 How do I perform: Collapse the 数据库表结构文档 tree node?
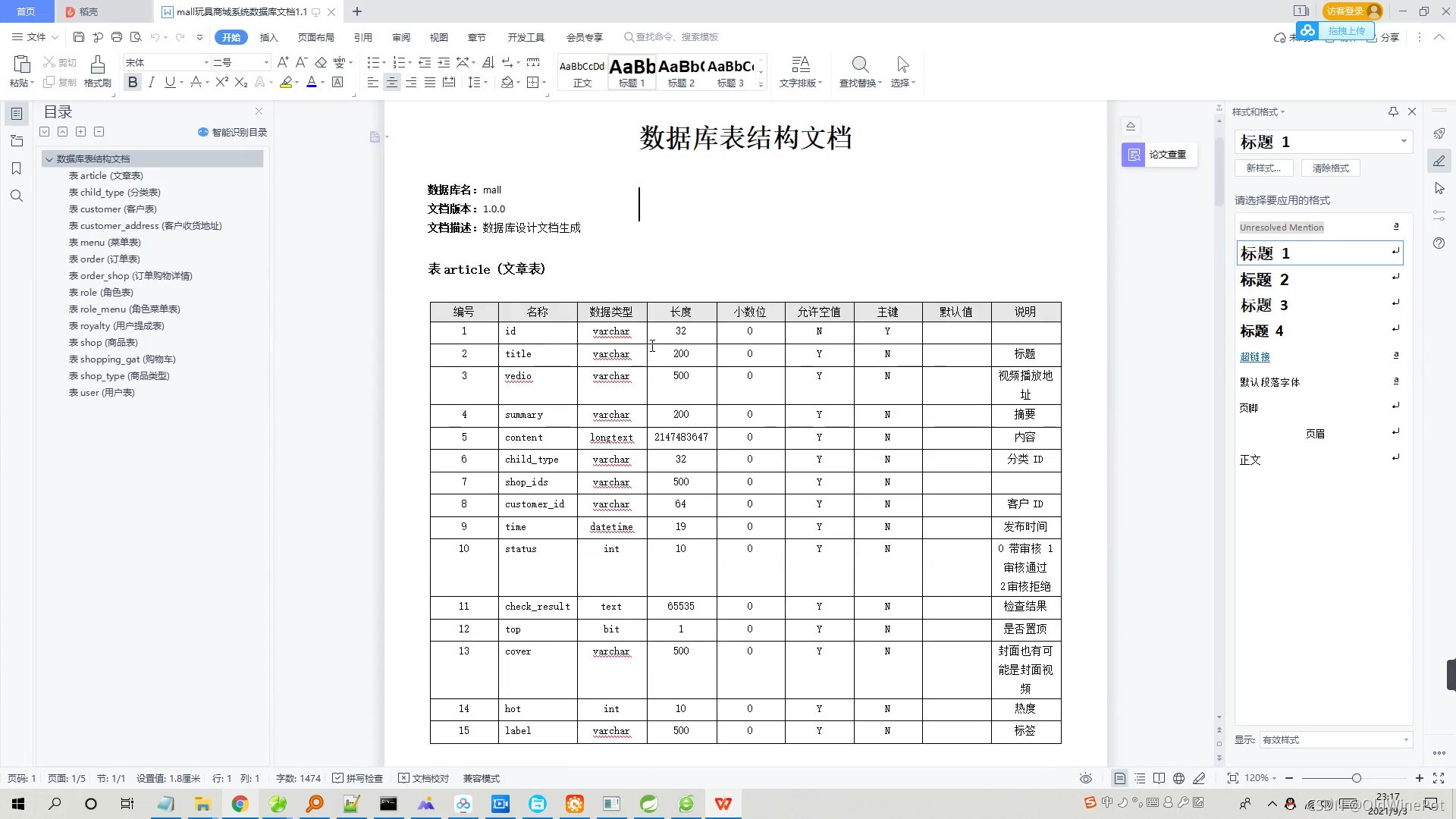coord(49,159)
